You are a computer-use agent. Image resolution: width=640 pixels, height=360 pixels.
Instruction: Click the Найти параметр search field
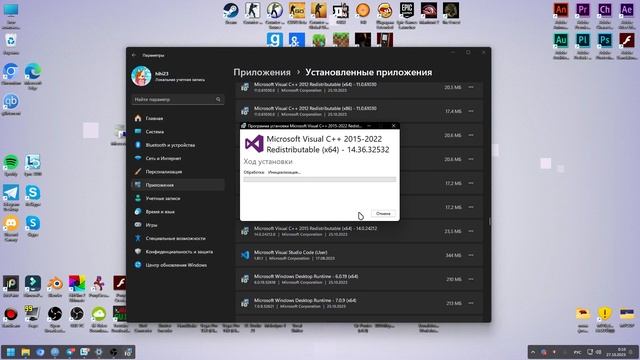click(x=178, y=99)
